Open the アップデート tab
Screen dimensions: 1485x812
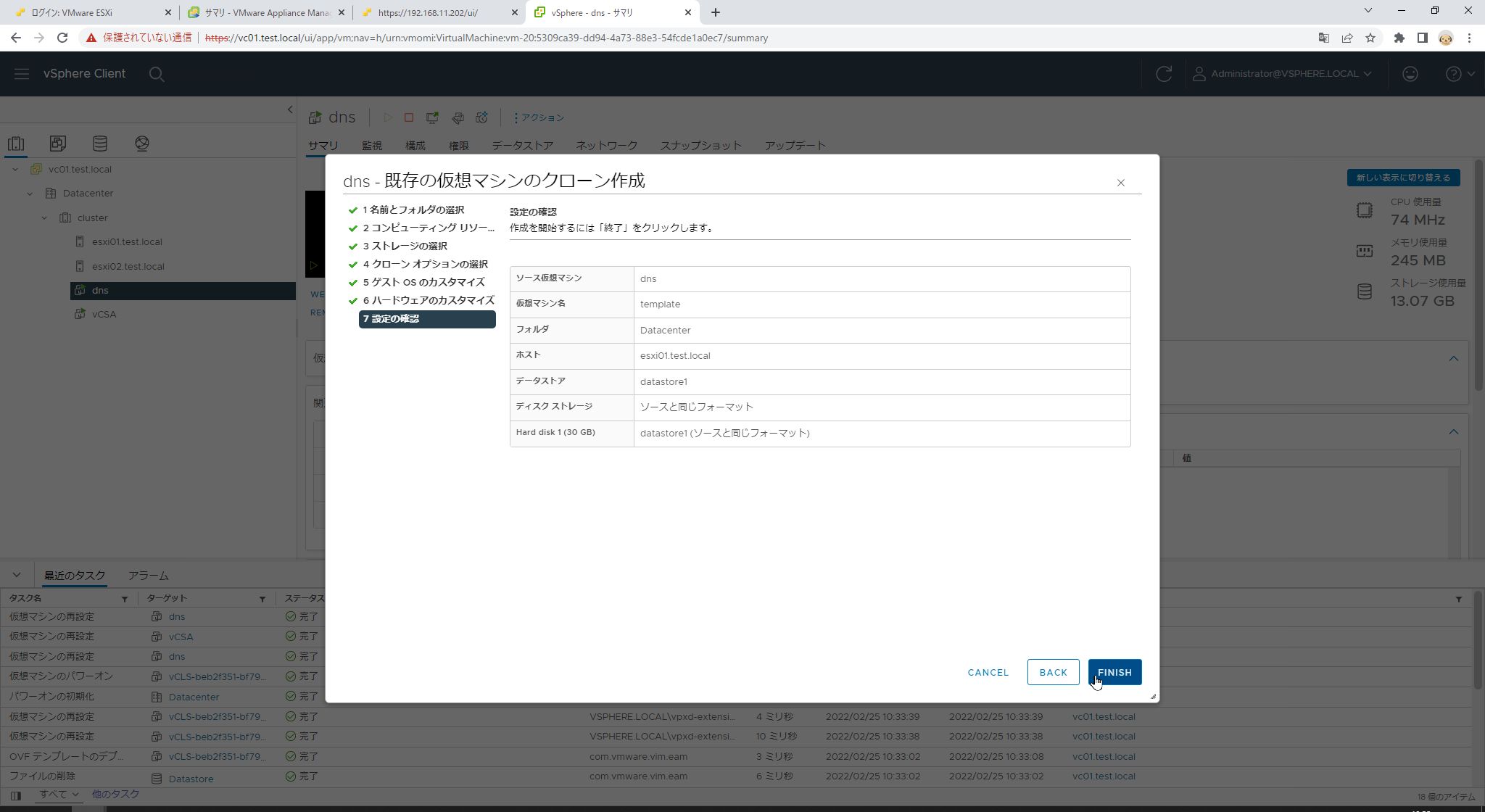pyautogui.click(x=795, y=145)
